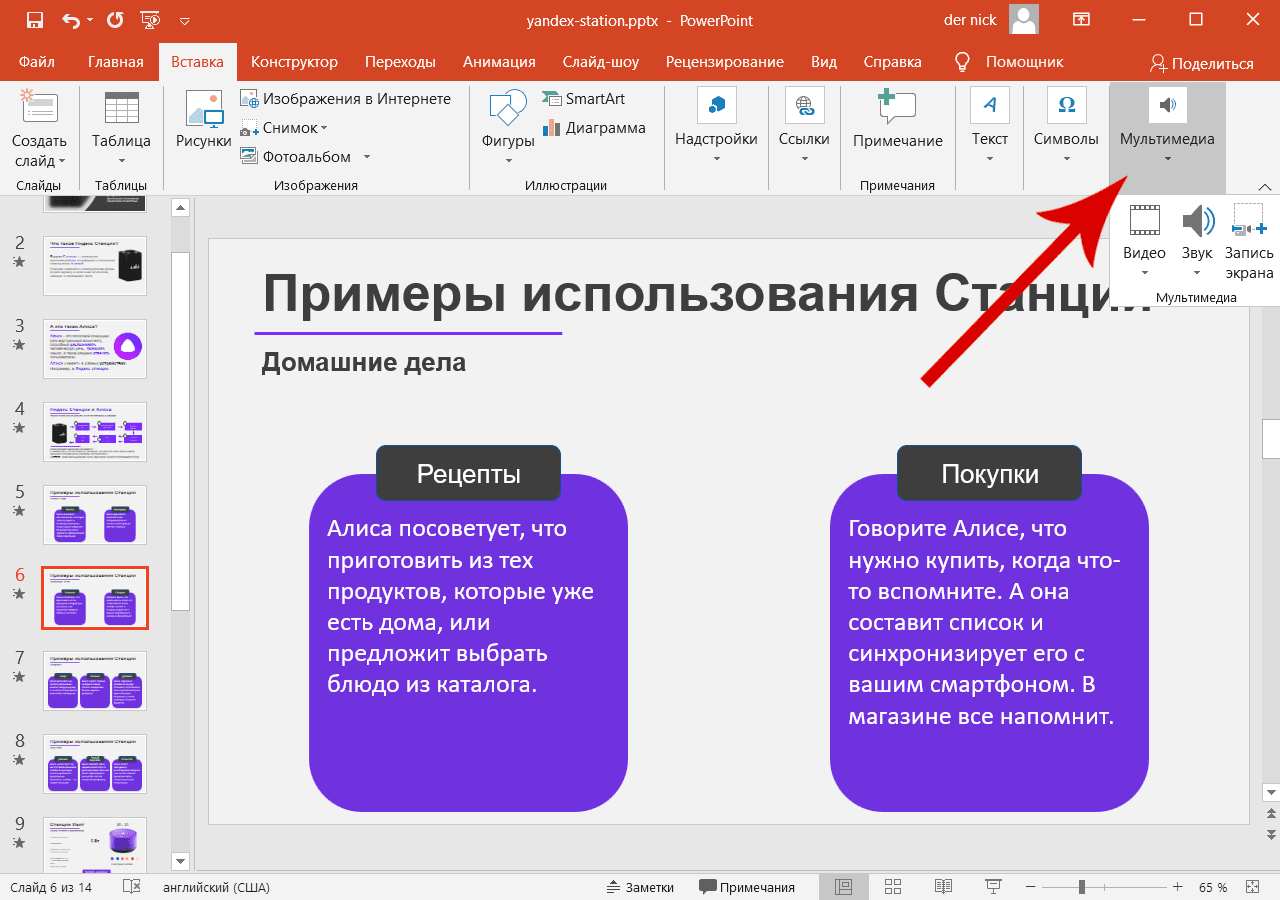This screenshot has height=900, width=1280.
Task: Open the undo history dropdown arrow
Action: [91, 21]
